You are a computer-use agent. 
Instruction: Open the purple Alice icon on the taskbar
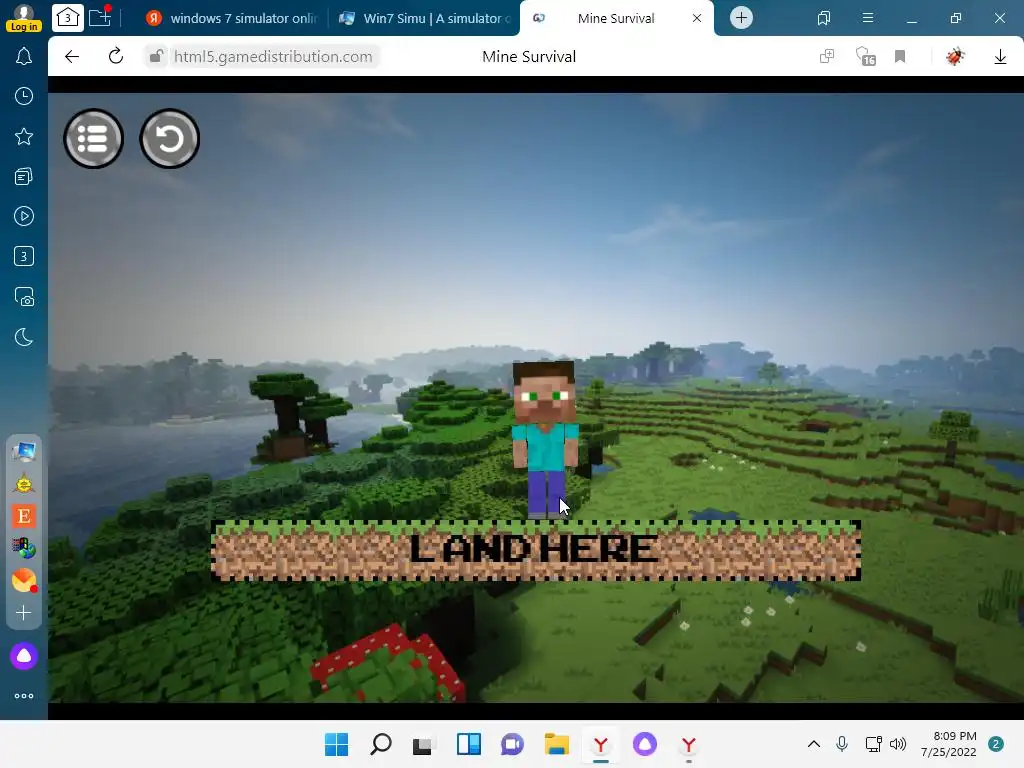click(645, 744)
